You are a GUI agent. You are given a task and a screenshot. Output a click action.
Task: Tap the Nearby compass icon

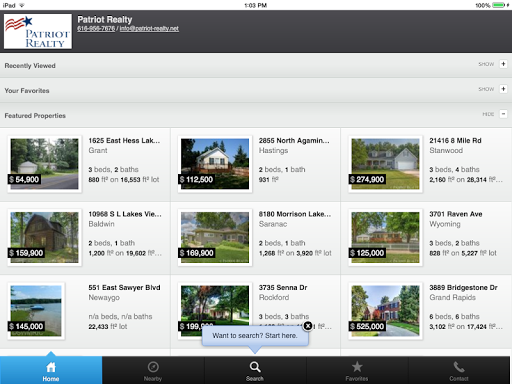(x=153, y=367)
